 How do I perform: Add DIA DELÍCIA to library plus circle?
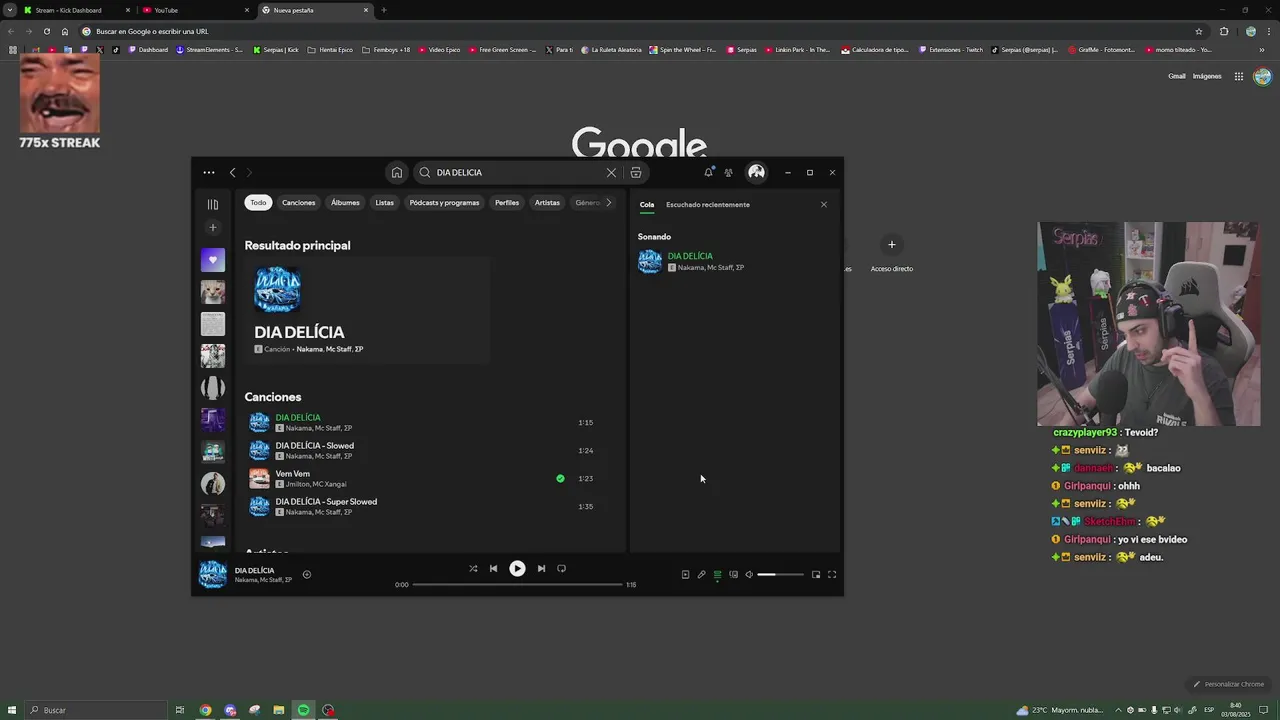tap(307, 574)
